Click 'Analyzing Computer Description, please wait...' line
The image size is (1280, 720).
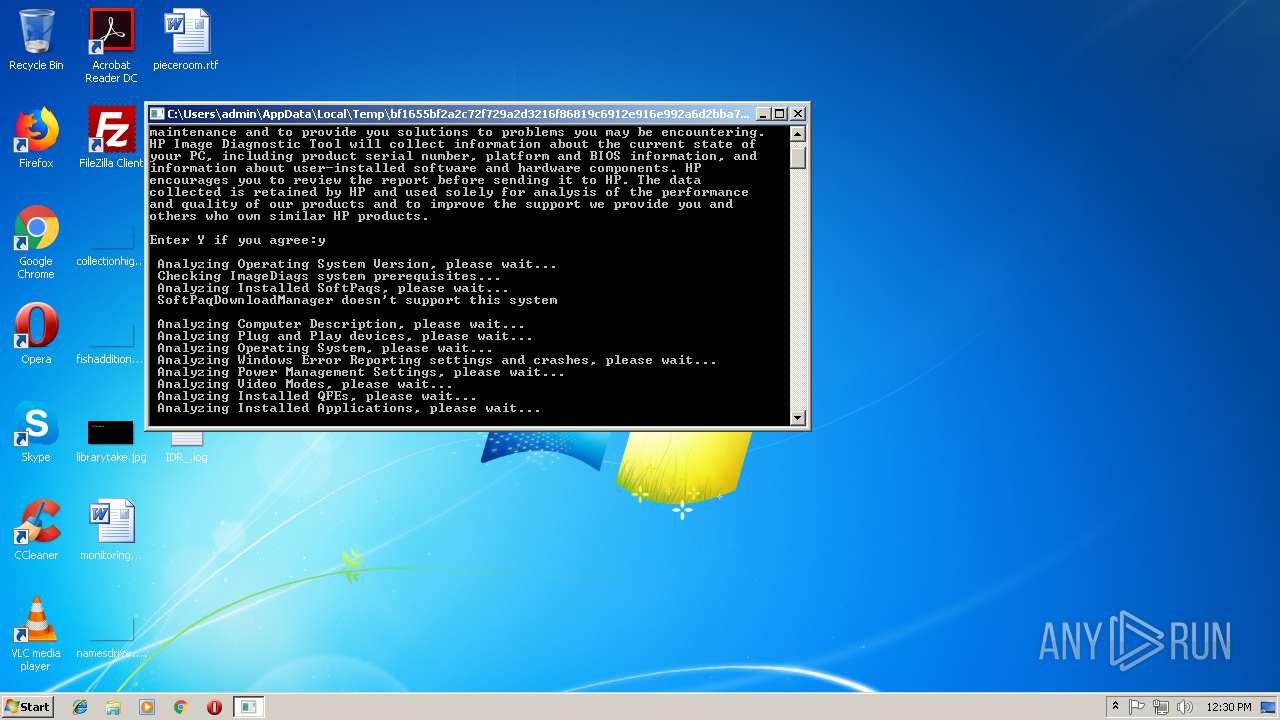tap(341, 324)
